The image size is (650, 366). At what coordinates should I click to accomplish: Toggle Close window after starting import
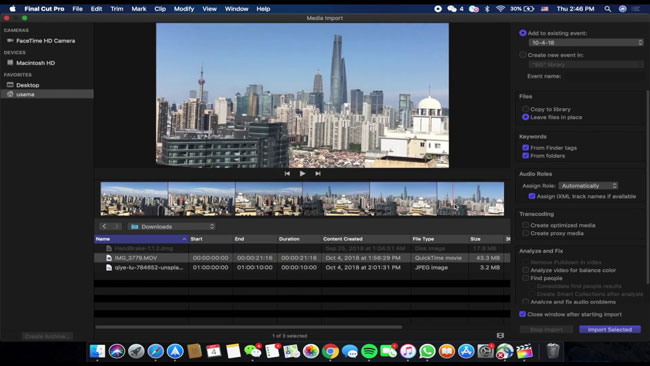522,314
